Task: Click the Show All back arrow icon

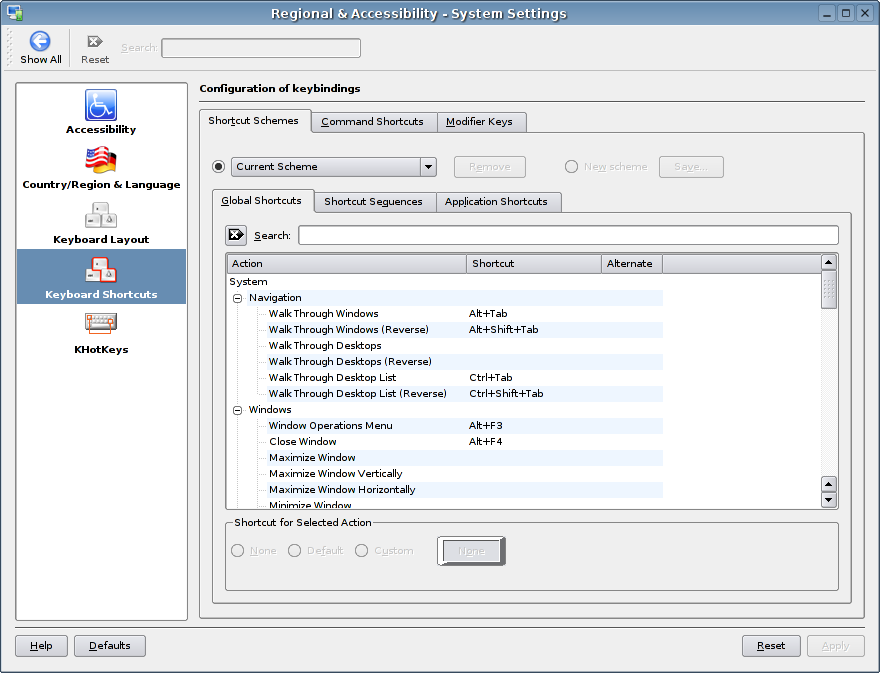Action: point(40,41)
